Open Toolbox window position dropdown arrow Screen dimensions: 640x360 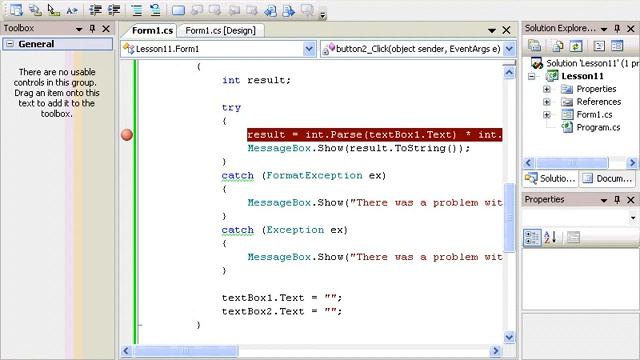tap(79, 29)
